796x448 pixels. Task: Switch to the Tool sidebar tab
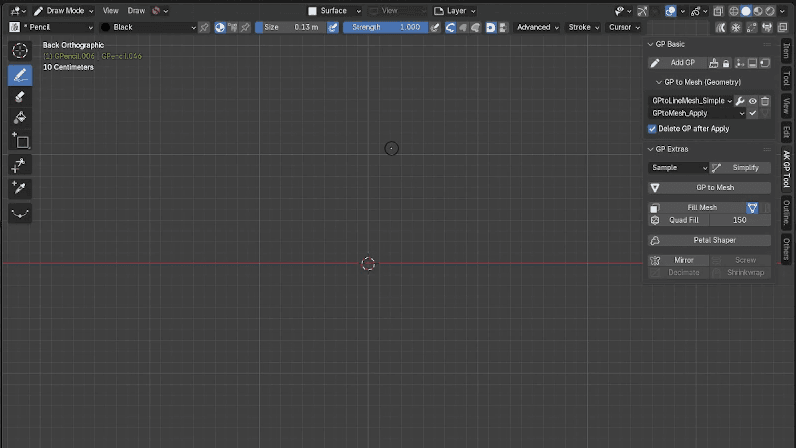coord(786,79)
